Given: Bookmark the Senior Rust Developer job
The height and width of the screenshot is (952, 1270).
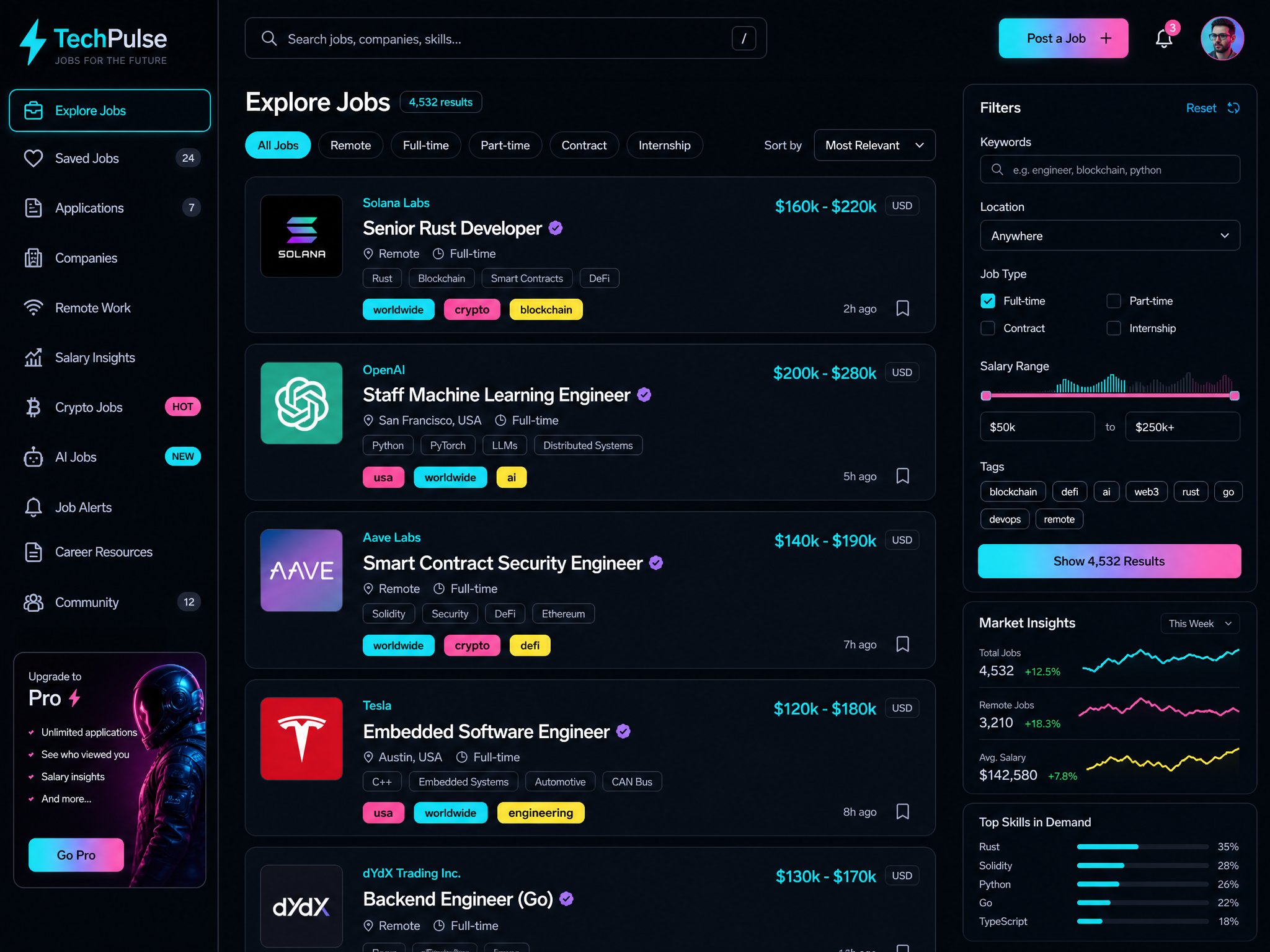Looking at the screenshot, I should click(x=902, y=309).
